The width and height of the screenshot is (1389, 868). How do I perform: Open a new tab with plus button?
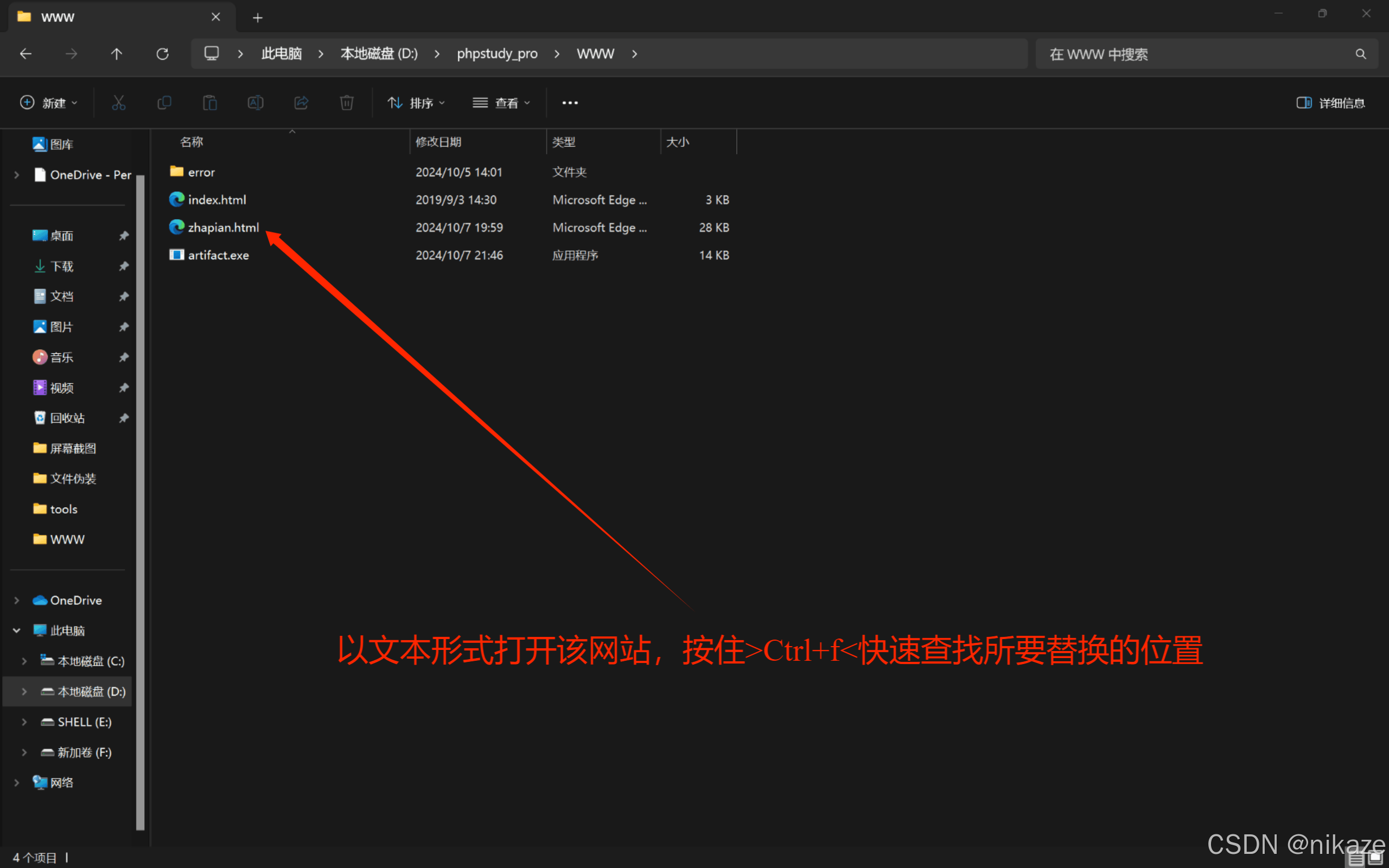[x=258, y=18]
